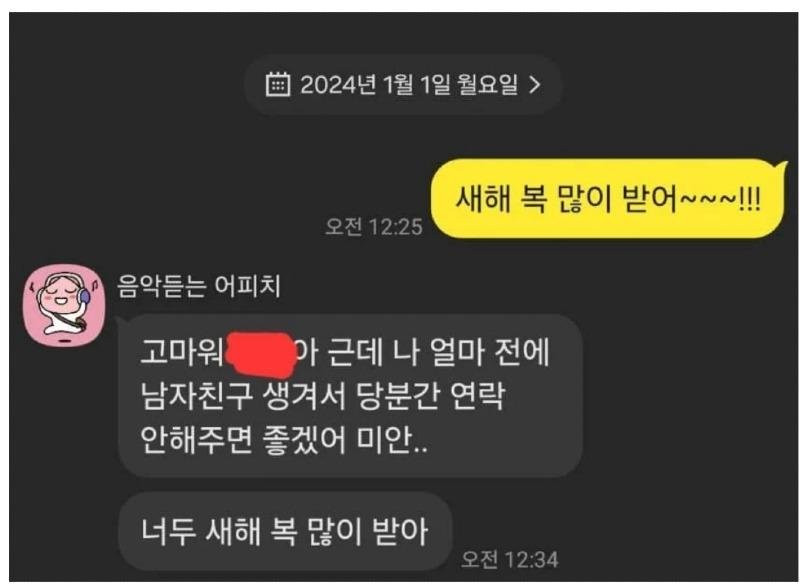Image resolution: width=800 pixels, height=584 pixels.
Task: Click the 오전 12:25 timestamp
Action: pos(374,227)
